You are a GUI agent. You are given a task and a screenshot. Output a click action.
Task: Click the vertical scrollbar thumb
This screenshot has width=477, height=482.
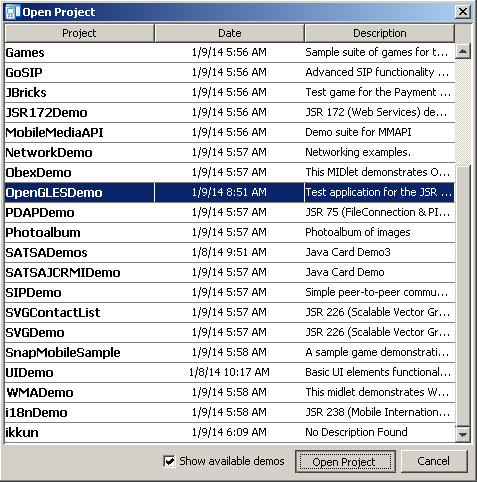(x=463, y=295)
